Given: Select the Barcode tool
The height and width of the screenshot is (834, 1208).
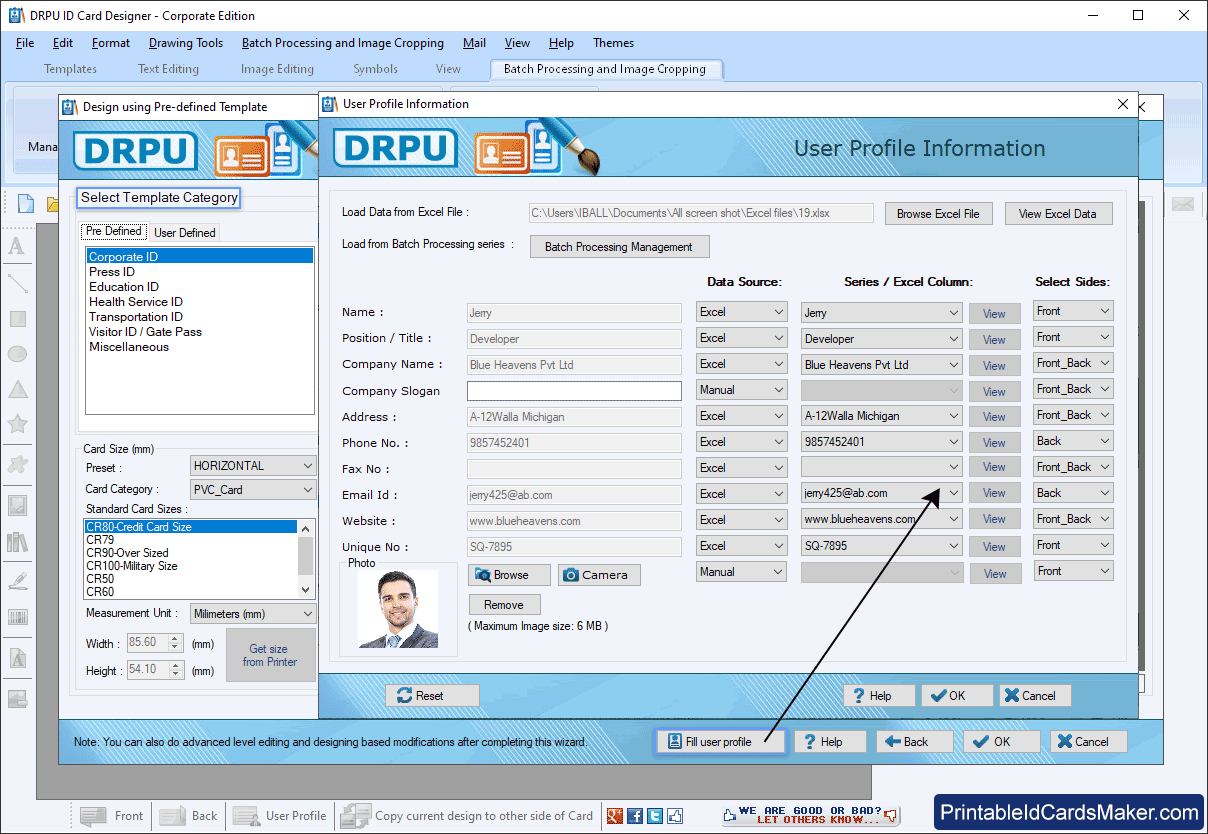Looking at the screenshot, I should pos(17,617).
